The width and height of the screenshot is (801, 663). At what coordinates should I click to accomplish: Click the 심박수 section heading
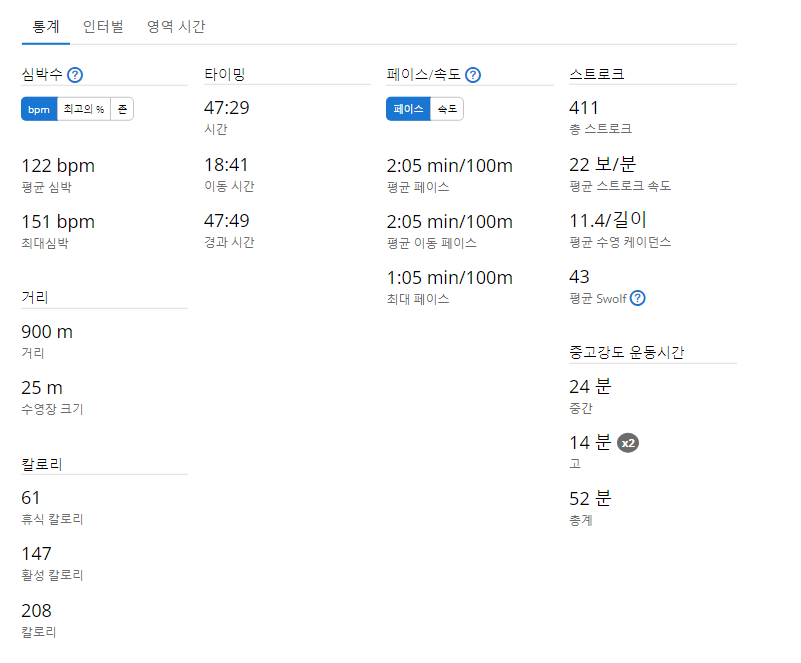tap(42, 75)
